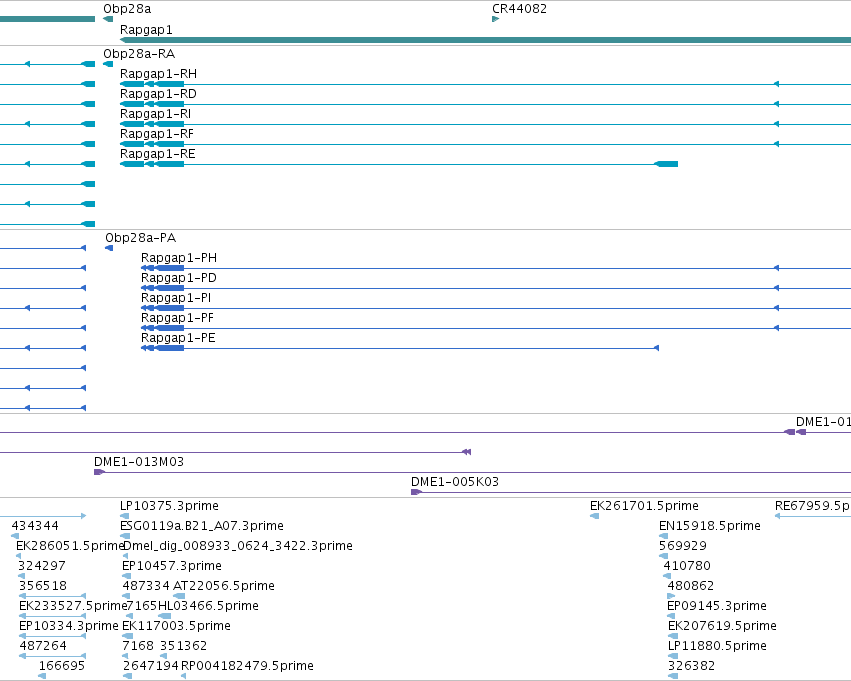
Task: Click the Rapgap1-RE terminal exon block
Action: [x=666, y=164]
